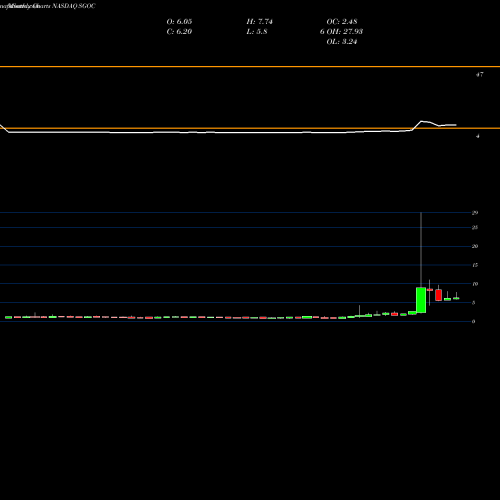500x500 pixels.
Task: Click the 25 price axis label
Action: click(x=475, y=228)
